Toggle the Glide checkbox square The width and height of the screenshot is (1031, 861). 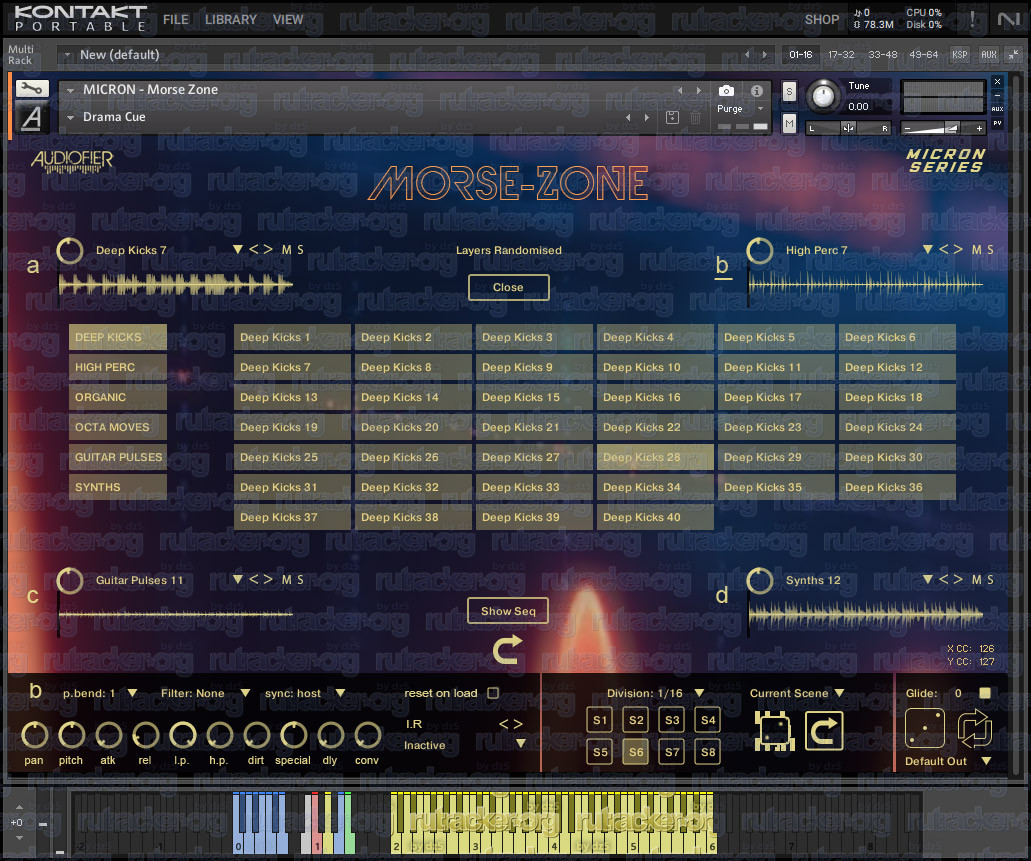point(985,693)
